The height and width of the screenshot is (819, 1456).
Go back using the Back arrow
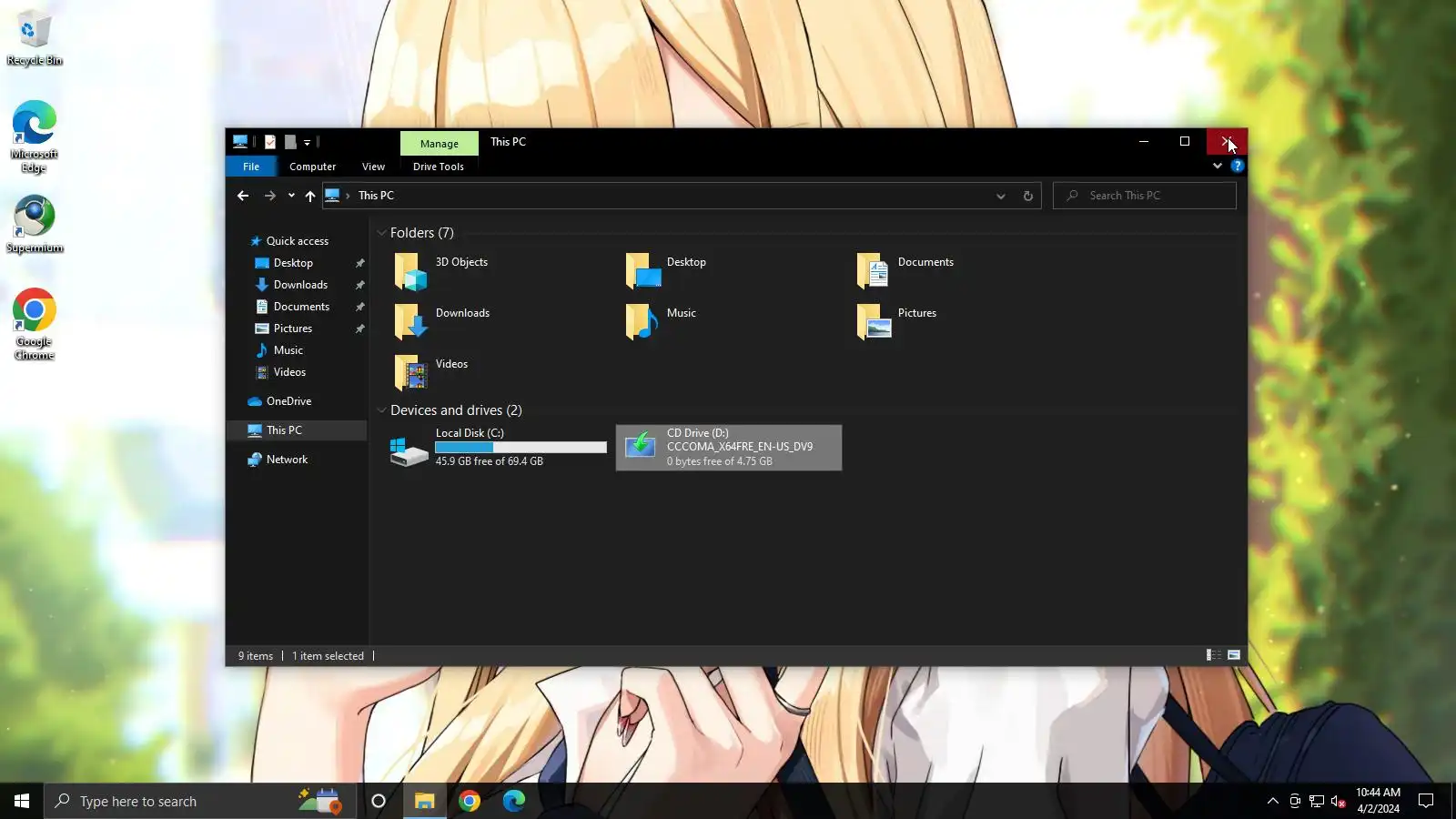(x=242, y=196)
